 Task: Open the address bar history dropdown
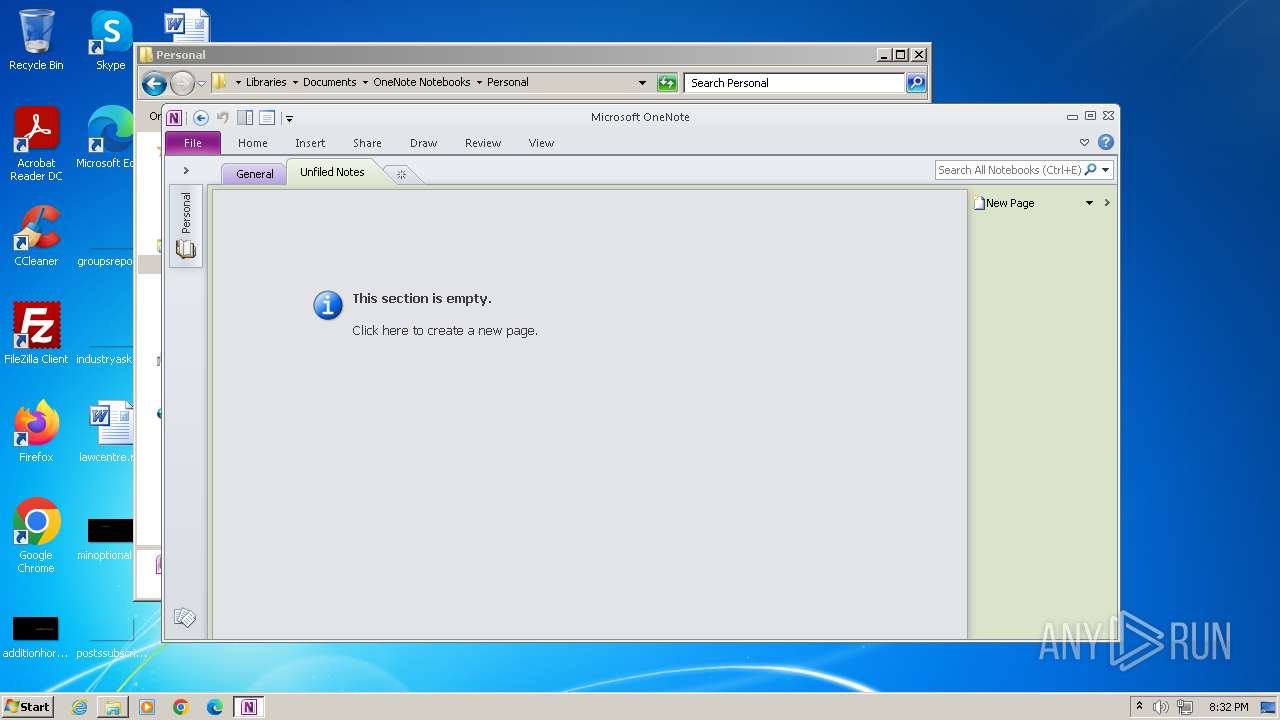click(642, 83)
